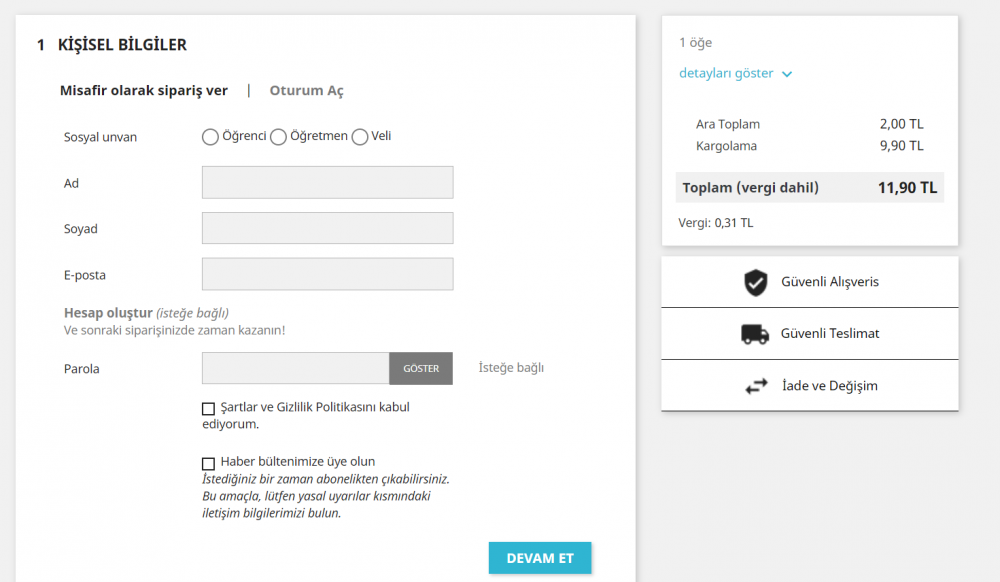The image size is (1000, 582).
Task: Select Misafir olarak sipariş ver tab
Action: [x=143, y=91]
